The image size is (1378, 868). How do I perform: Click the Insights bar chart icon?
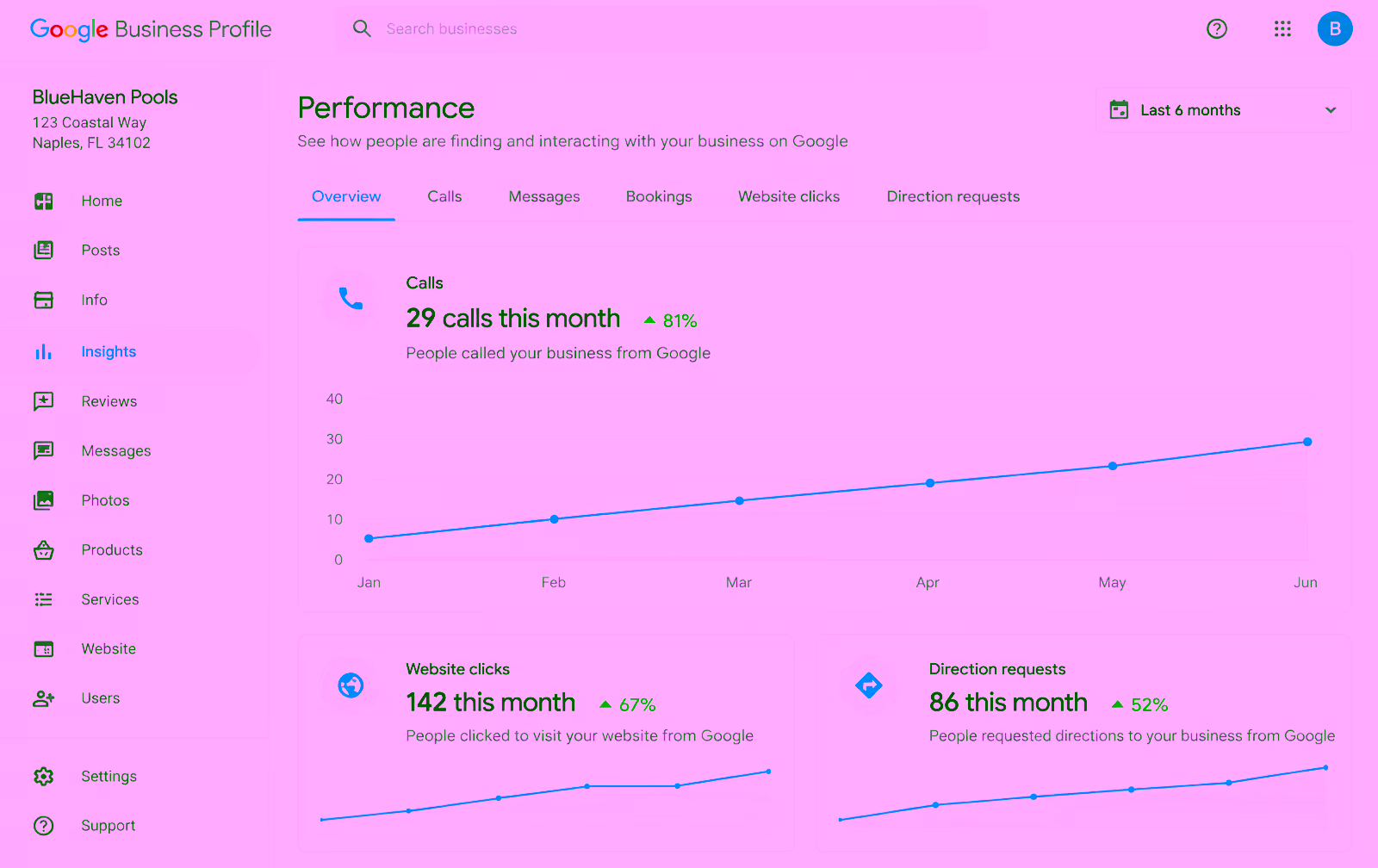pyautogui.click(x=44, y=352)
